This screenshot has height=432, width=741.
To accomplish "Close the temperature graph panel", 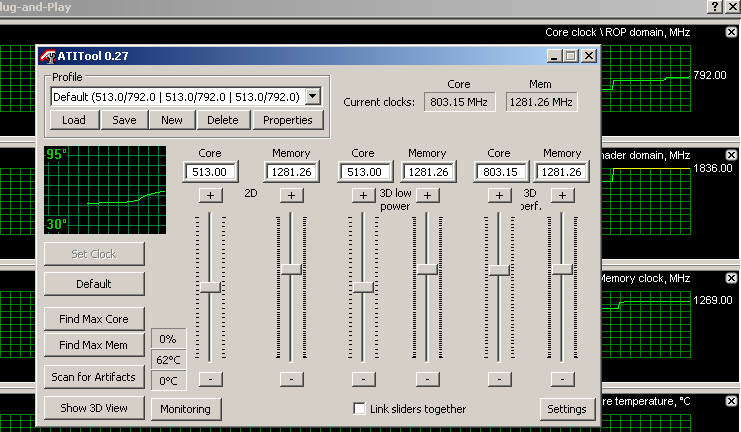I will [731, 401].
